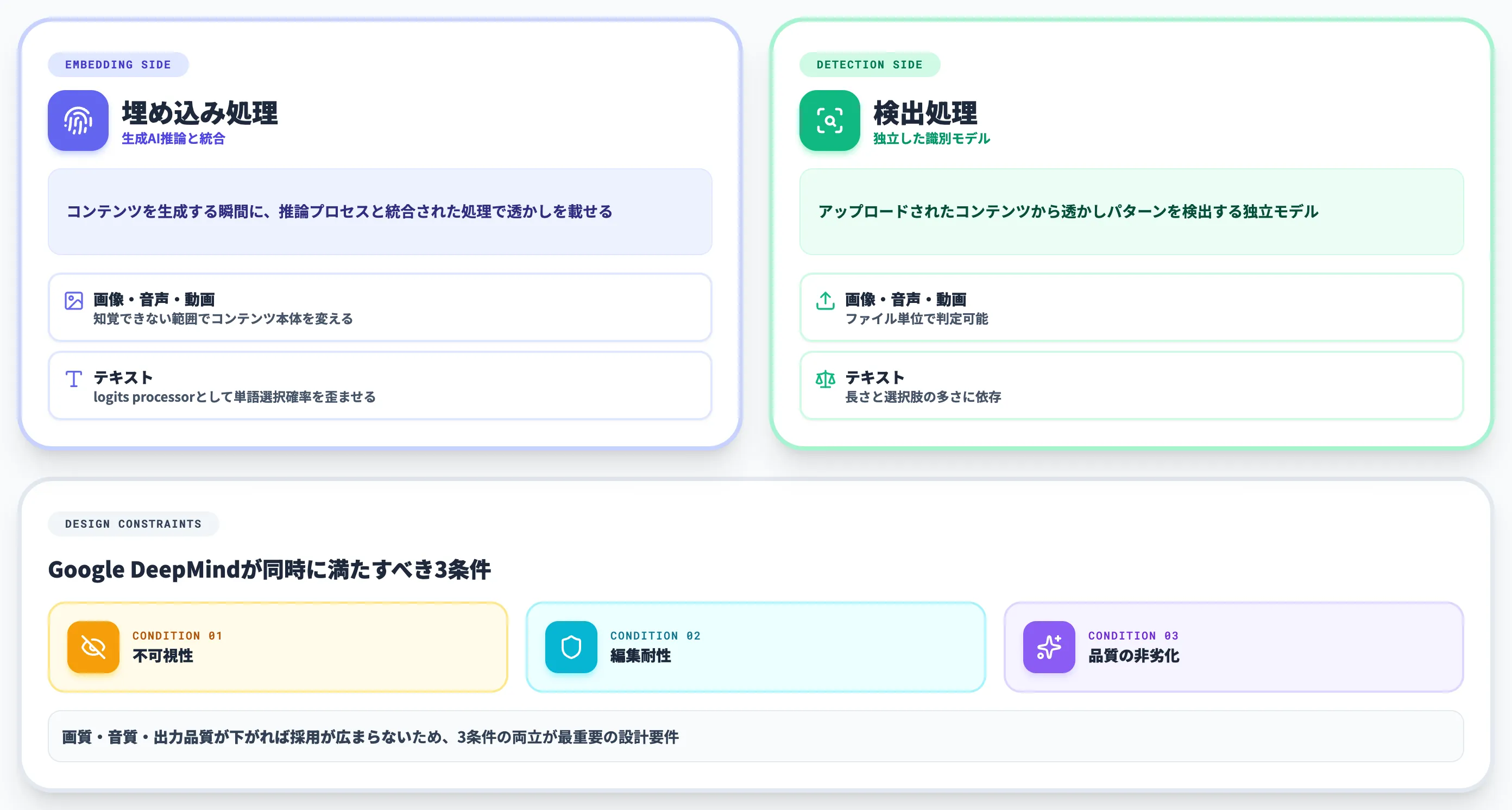
Task: Click 画像・音声・動画 title in the embedding card
Action: point(154,299)
